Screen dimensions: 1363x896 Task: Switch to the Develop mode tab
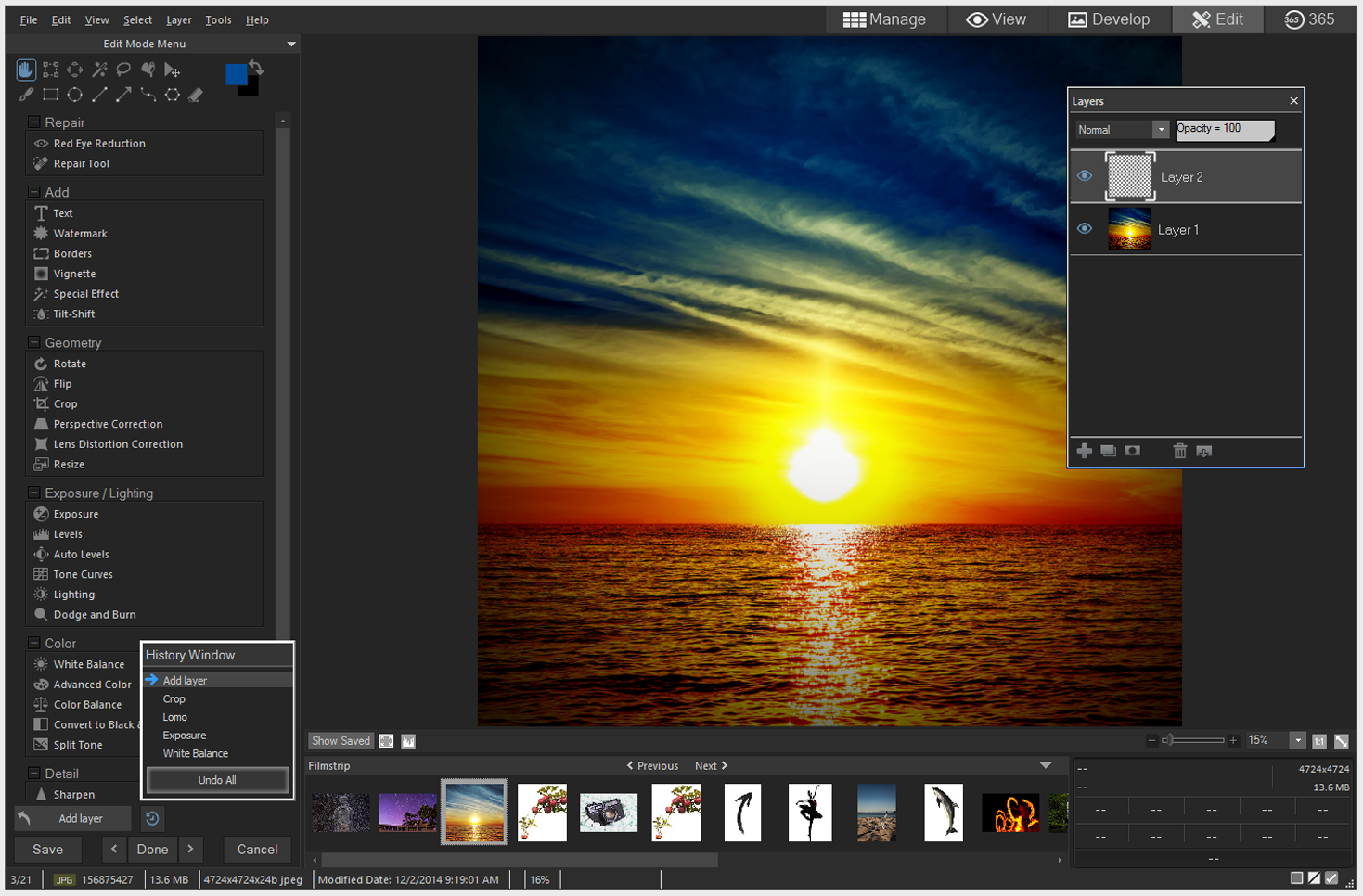point(1109,19)
